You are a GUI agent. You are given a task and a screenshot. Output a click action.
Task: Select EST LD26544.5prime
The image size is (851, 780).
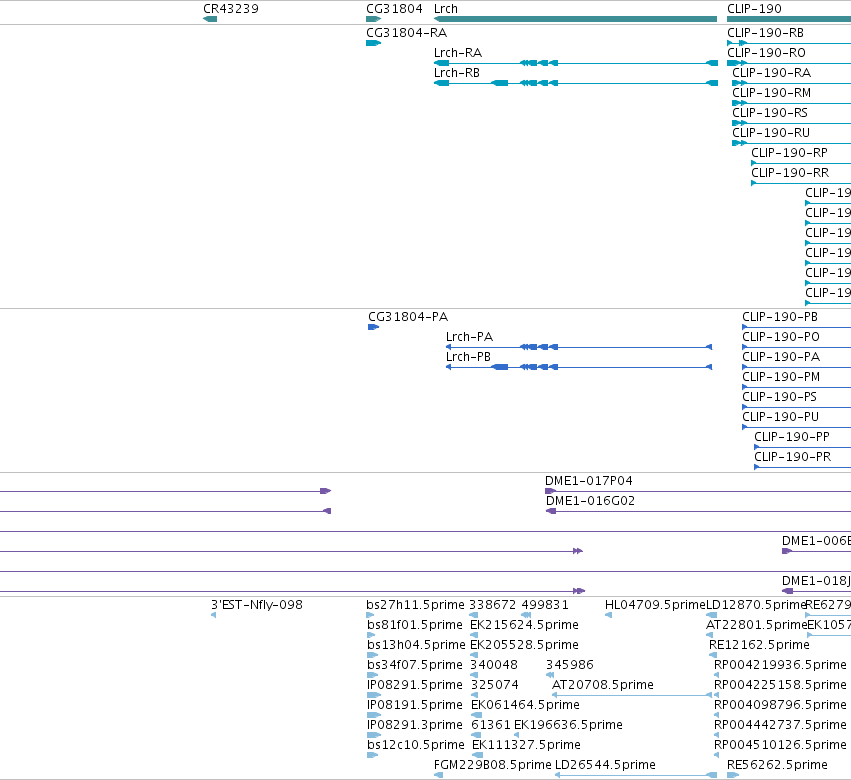(605, 766)
